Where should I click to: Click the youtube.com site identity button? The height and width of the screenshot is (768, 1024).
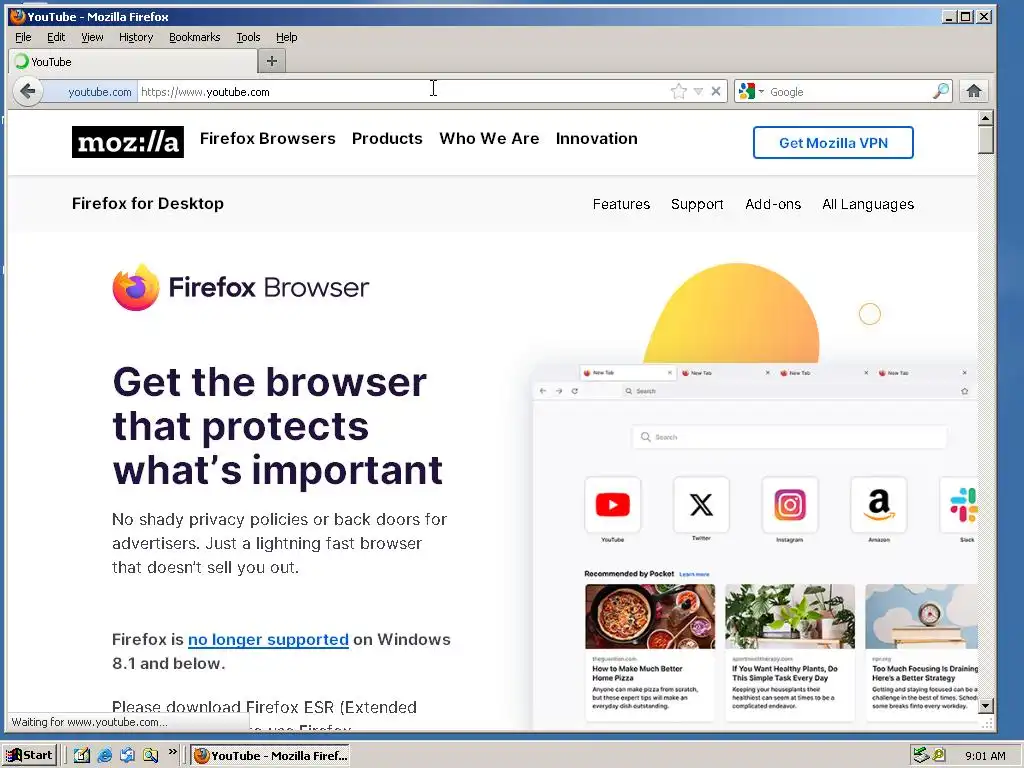click(x=89, y=91)
